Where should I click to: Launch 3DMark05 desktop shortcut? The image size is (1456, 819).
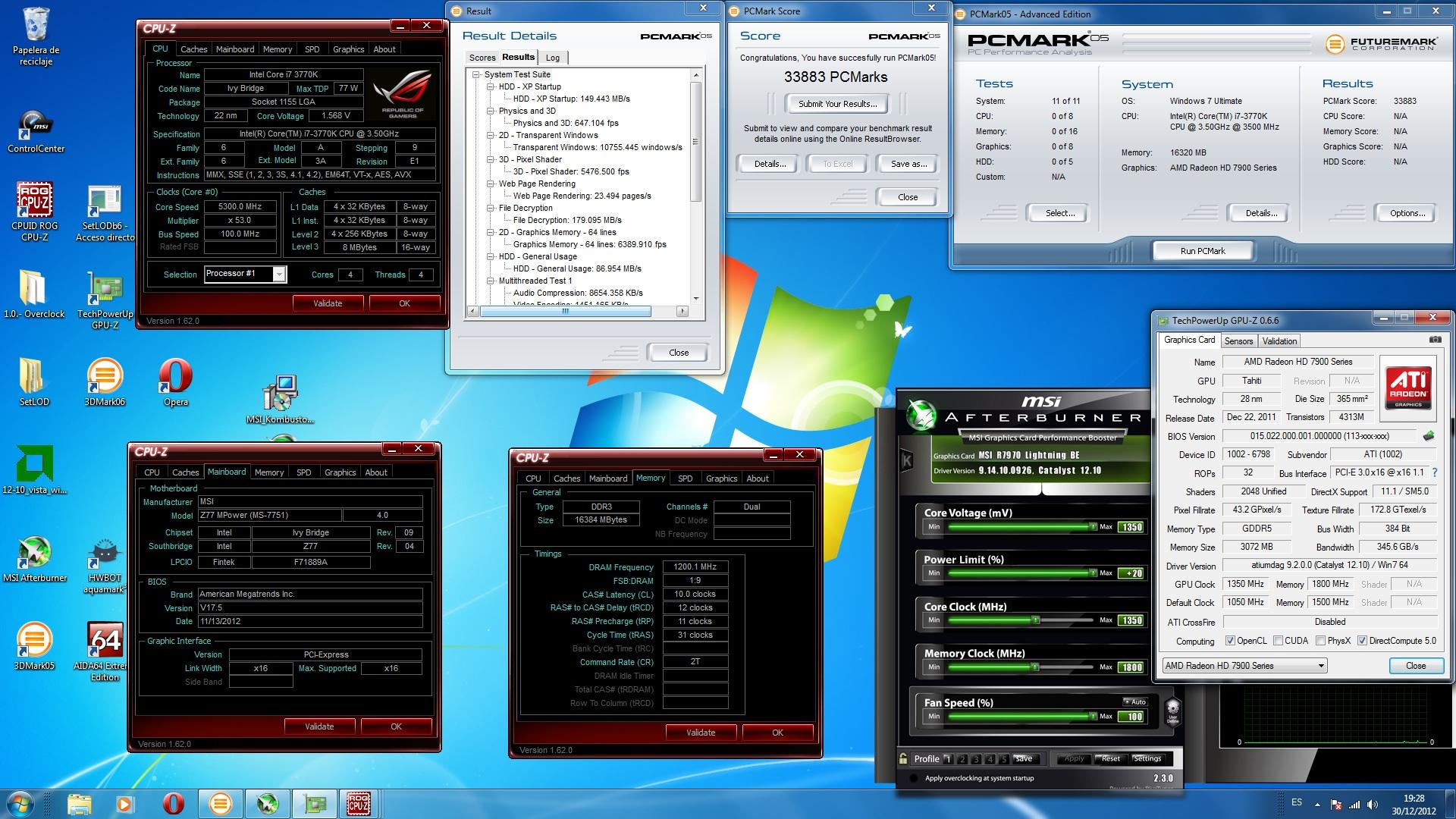coord(34,646)
